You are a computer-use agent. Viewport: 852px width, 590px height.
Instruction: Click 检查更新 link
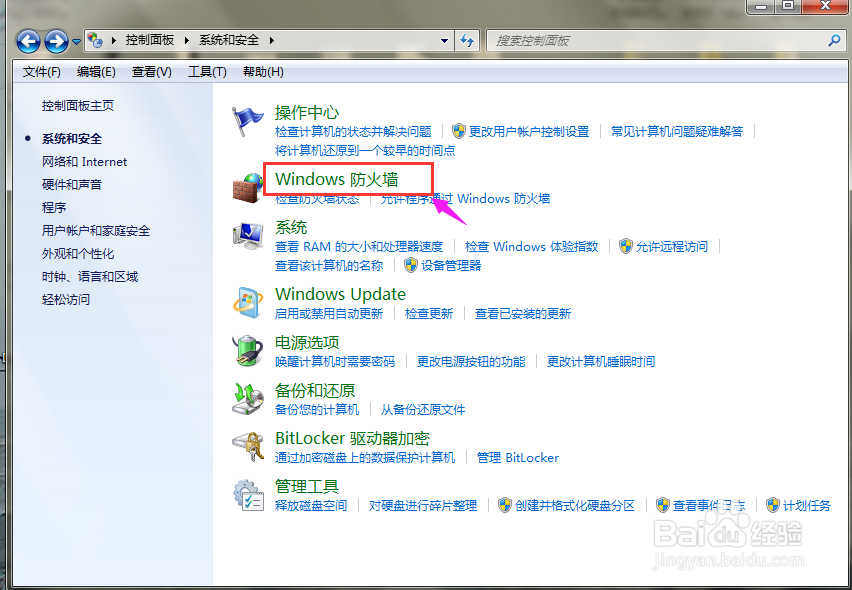[x=429, y=313]
